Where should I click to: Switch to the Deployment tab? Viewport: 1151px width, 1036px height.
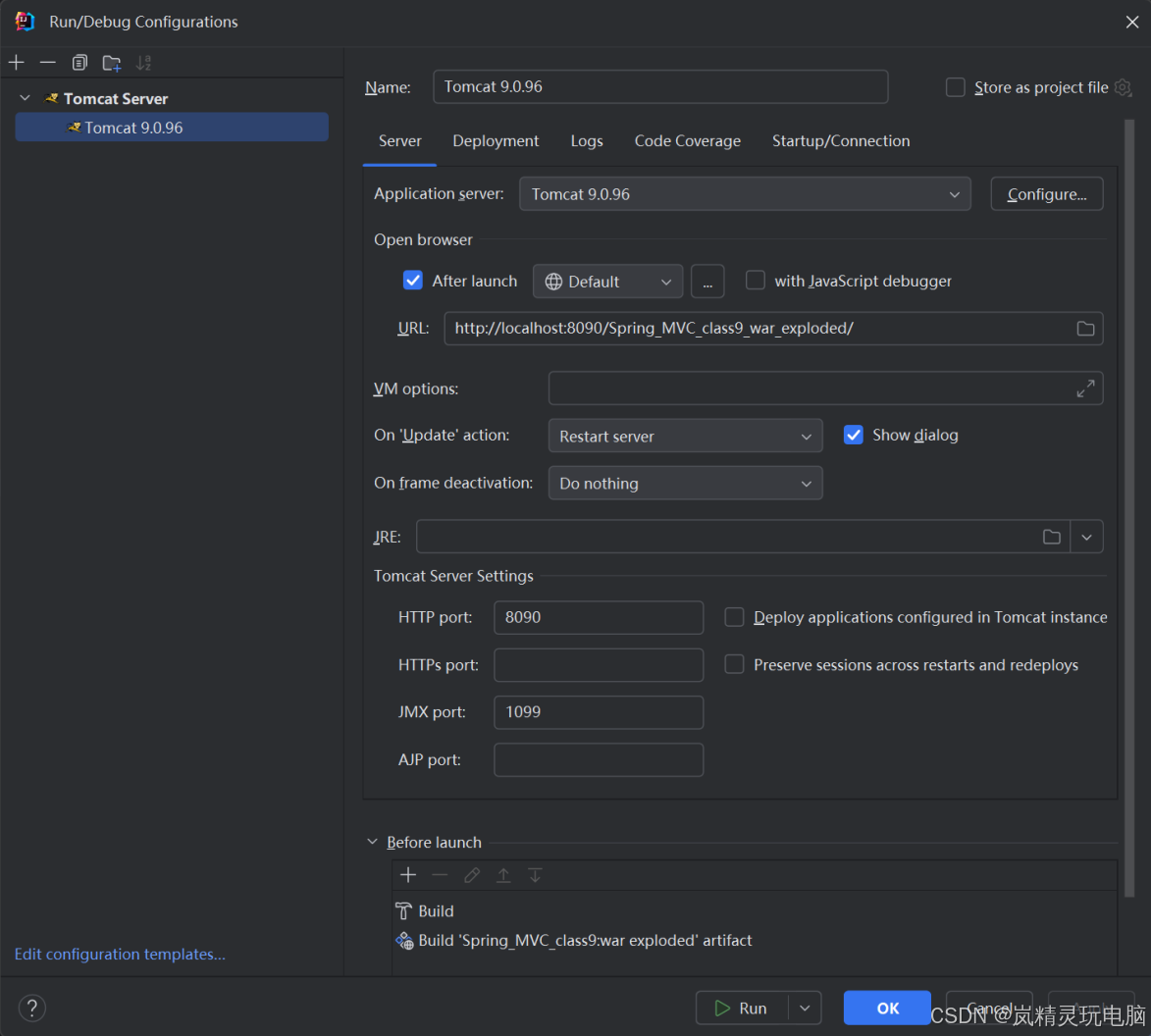496,141
